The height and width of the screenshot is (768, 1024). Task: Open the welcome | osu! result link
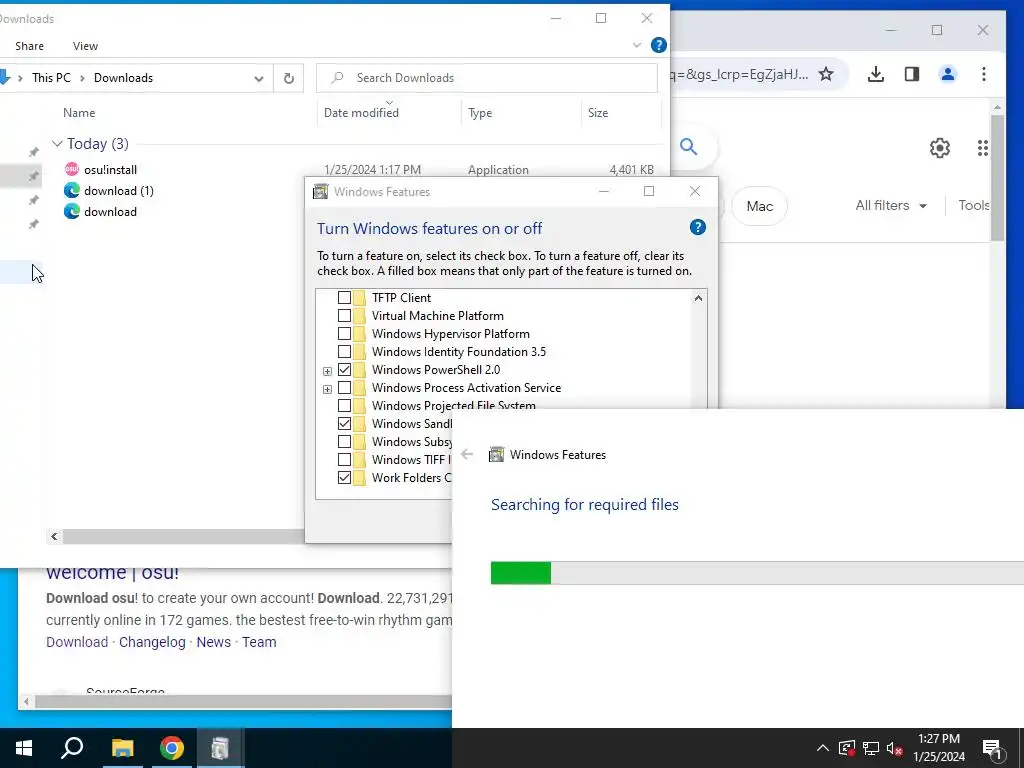(x=112, y=573)
